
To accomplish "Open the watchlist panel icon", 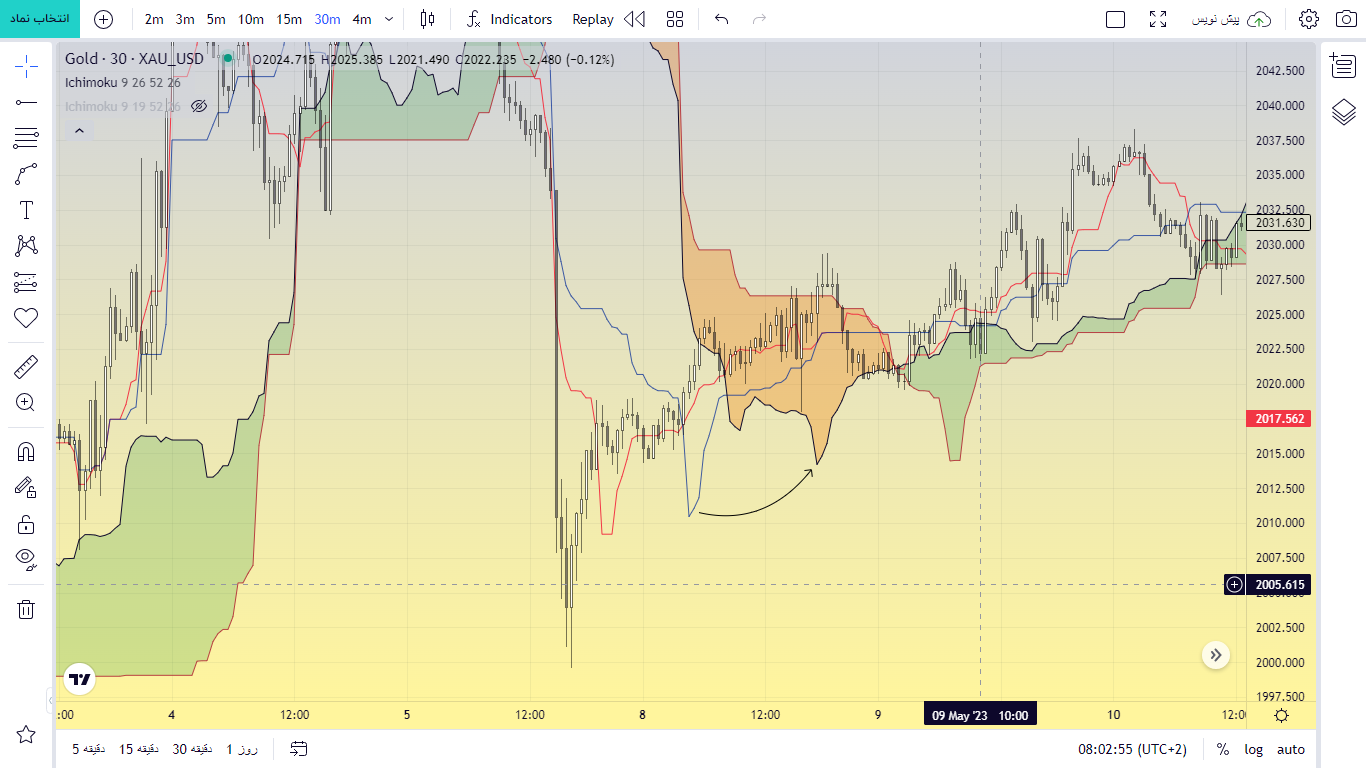I will point(1343,66).
